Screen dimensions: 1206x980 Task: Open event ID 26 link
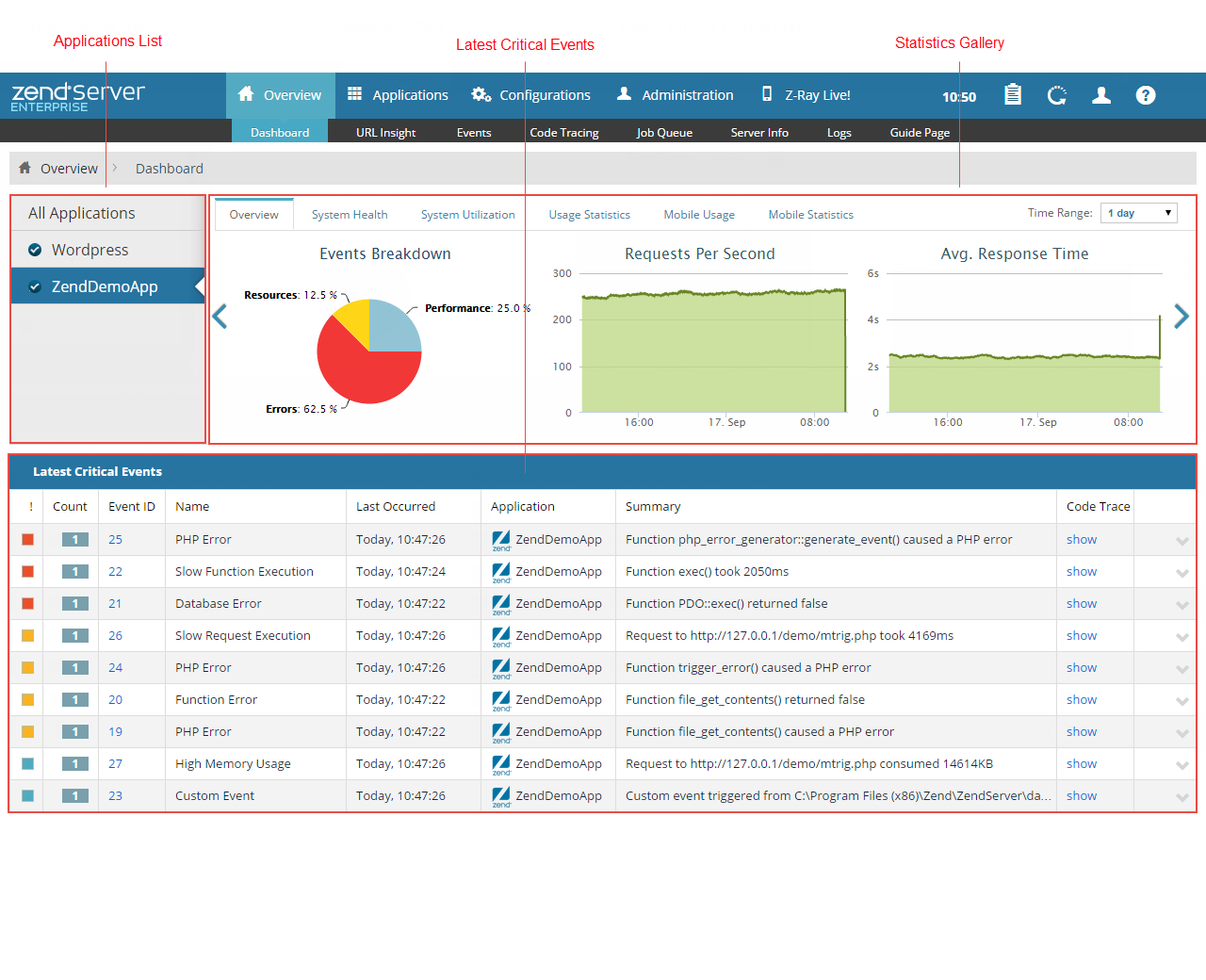(x=115, y=636)
